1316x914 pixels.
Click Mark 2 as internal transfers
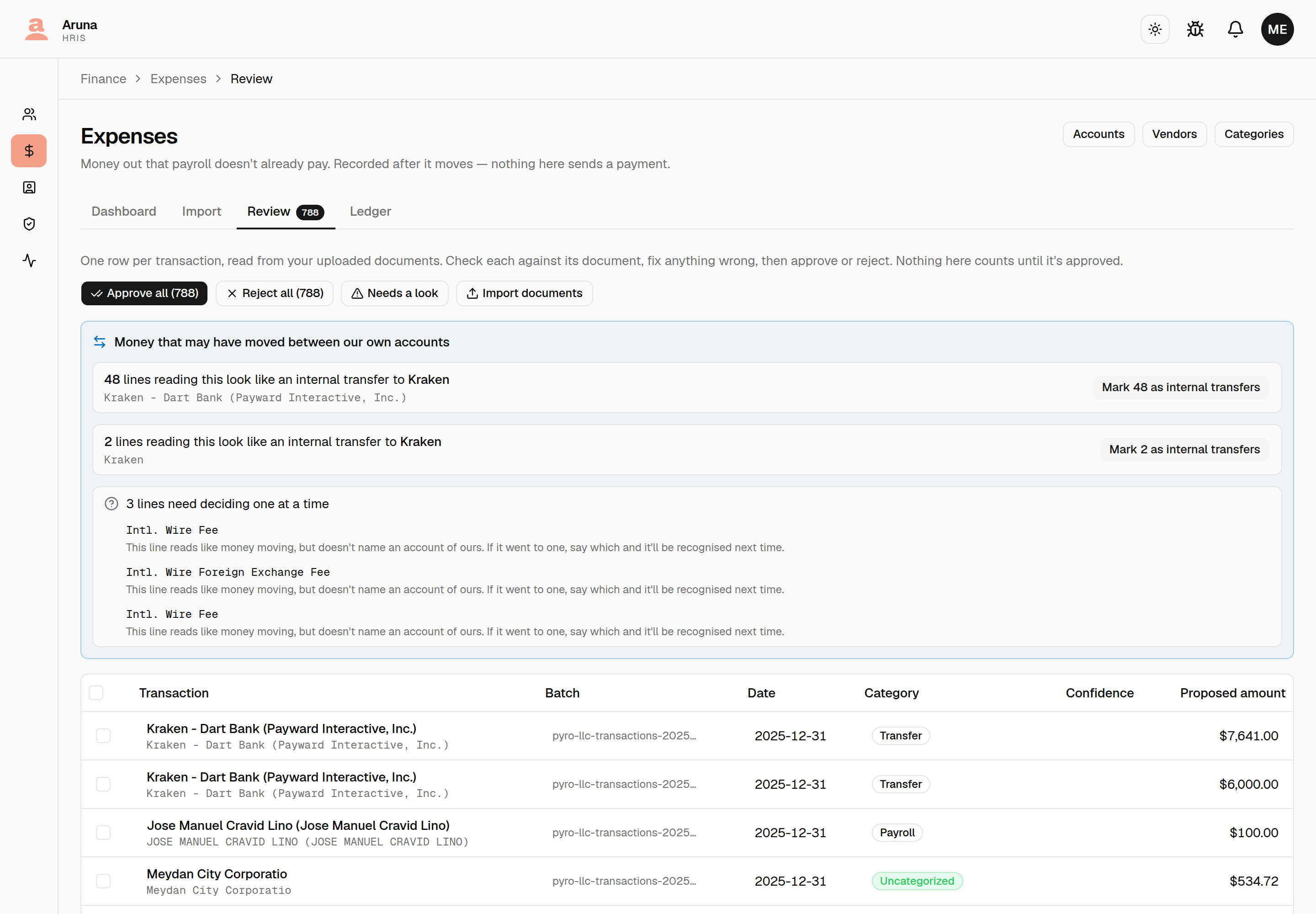[x=1184, y=450]
